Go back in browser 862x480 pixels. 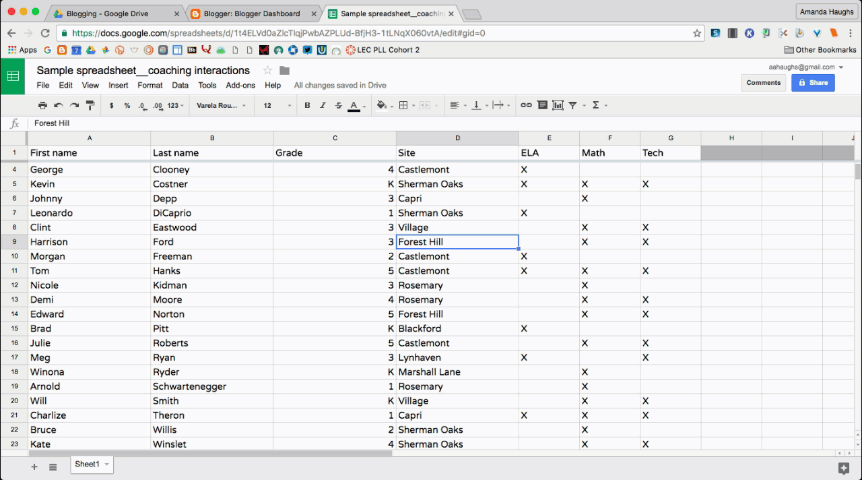click(x=11, y=33)
